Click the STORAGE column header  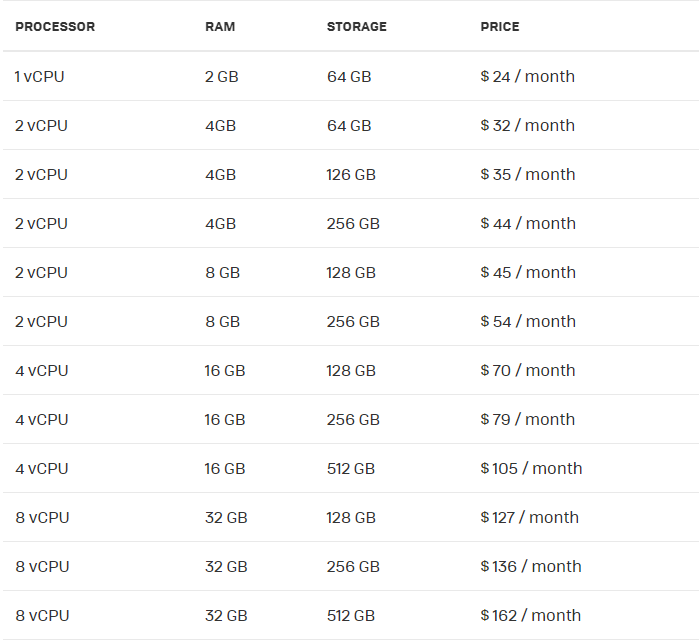tap(356, 27)
